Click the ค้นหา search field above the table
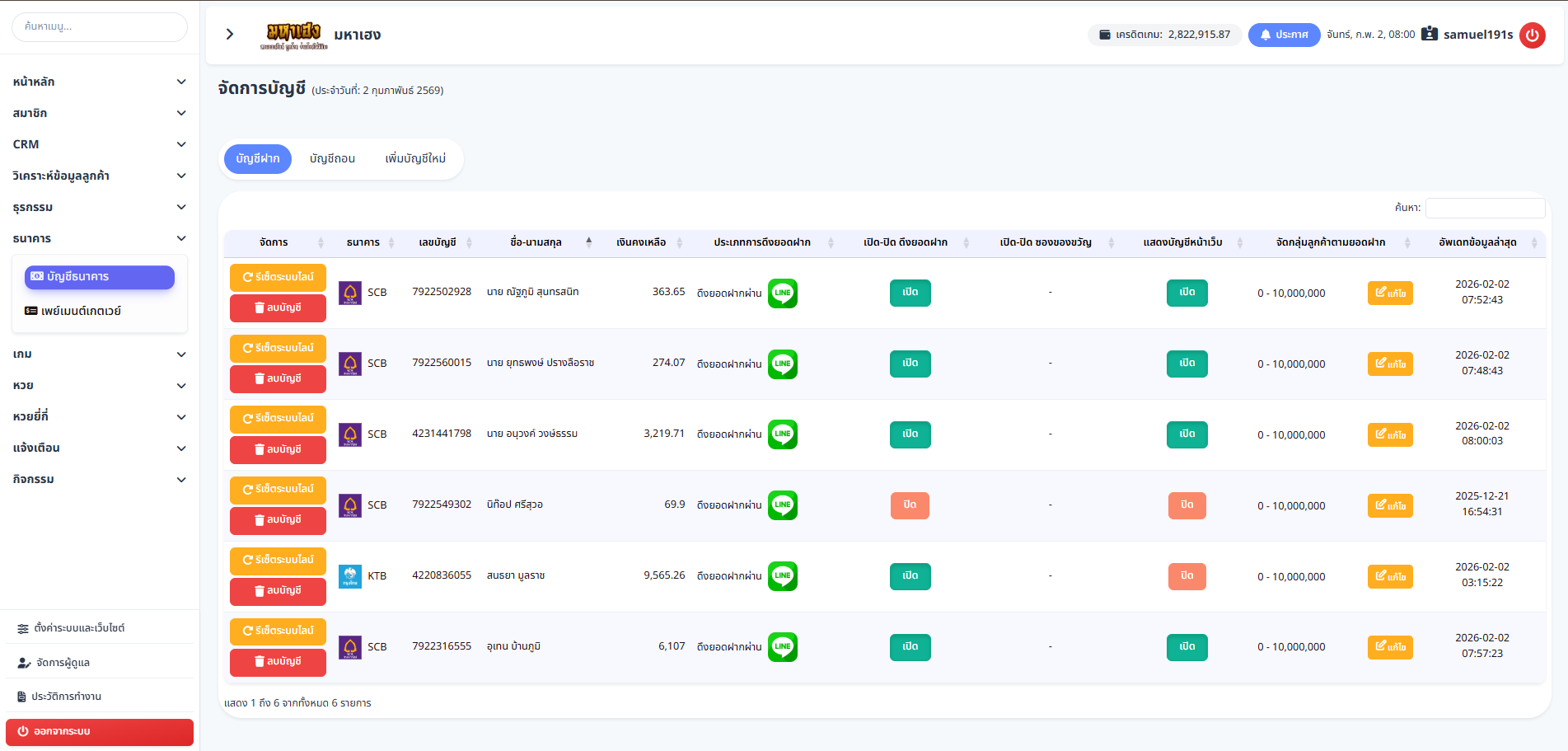 tap(1485, 208)
